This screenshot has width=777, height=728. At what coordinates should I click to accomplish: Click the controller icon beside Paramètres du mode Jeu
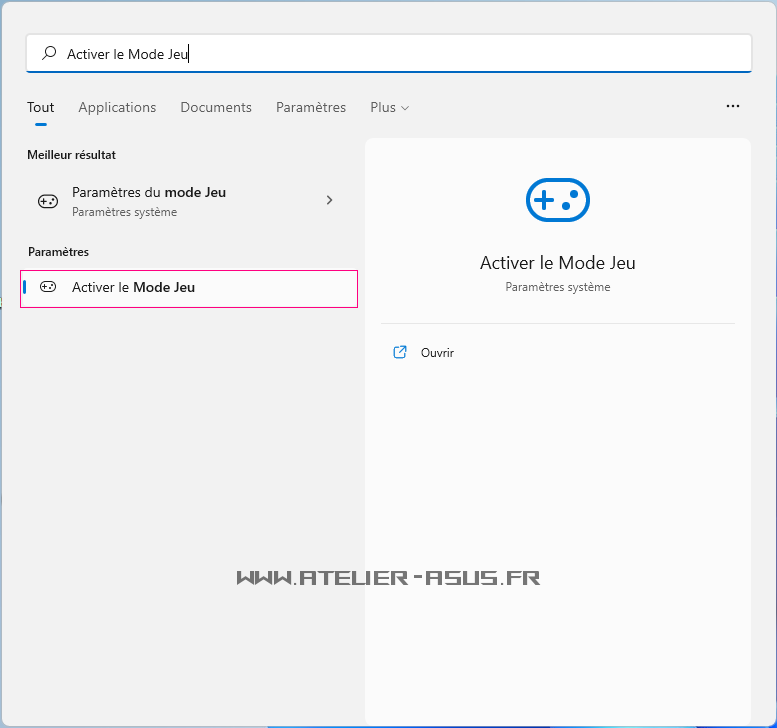click(48, 200)
